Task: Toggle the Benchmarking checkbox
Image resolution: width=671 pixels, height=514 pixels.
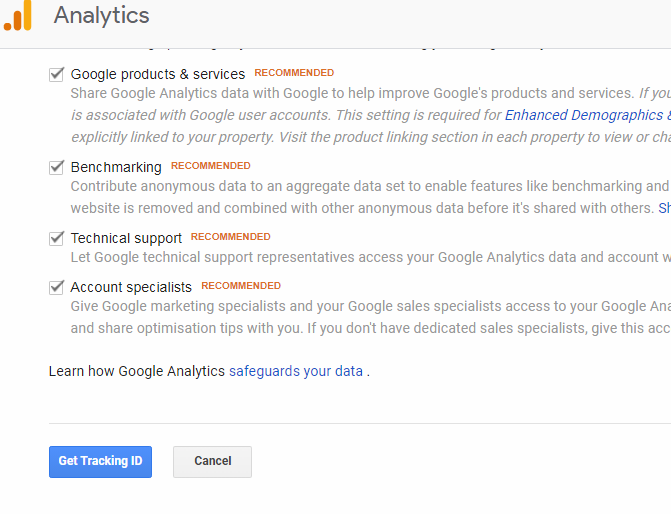Action: [56, 167]
